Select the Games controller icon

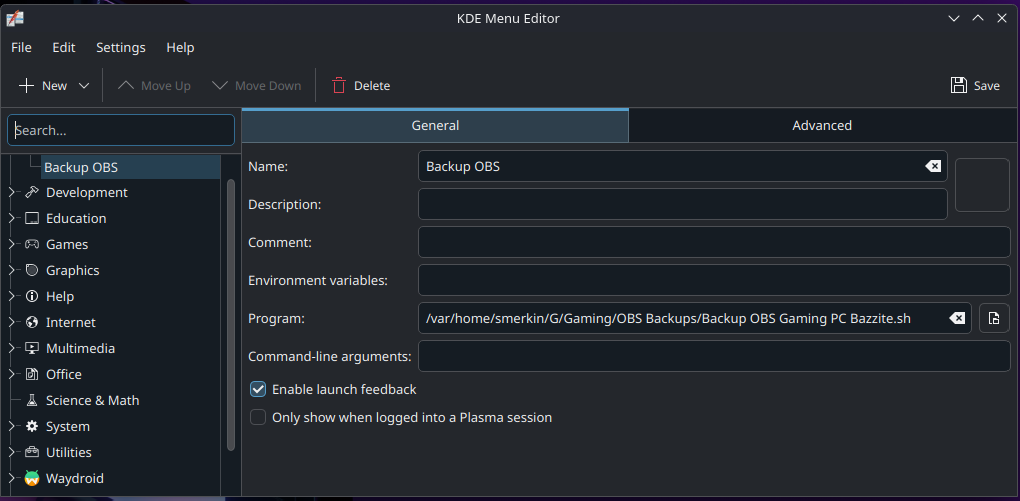point(32,244)
